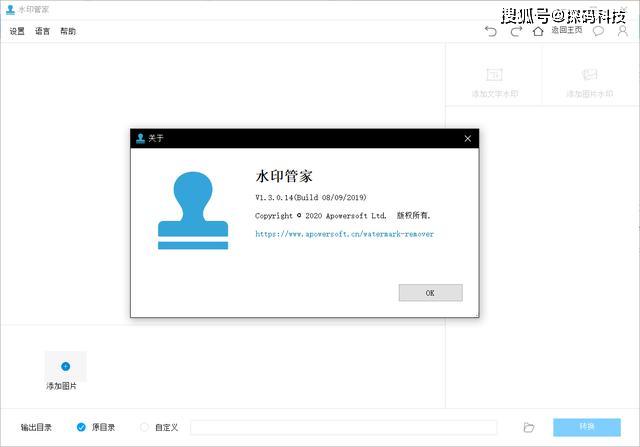Click the 转换 convert button

tap(587, 427)
